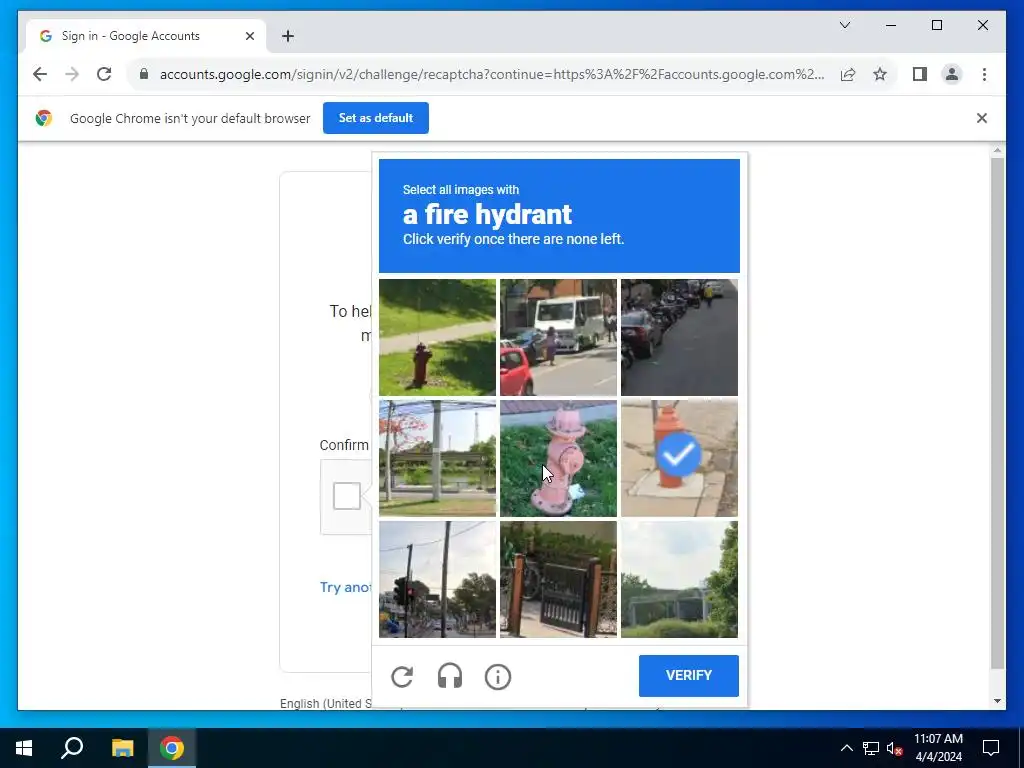
Task: Bookmark this tab with the star icon
Action: point(880,74)
